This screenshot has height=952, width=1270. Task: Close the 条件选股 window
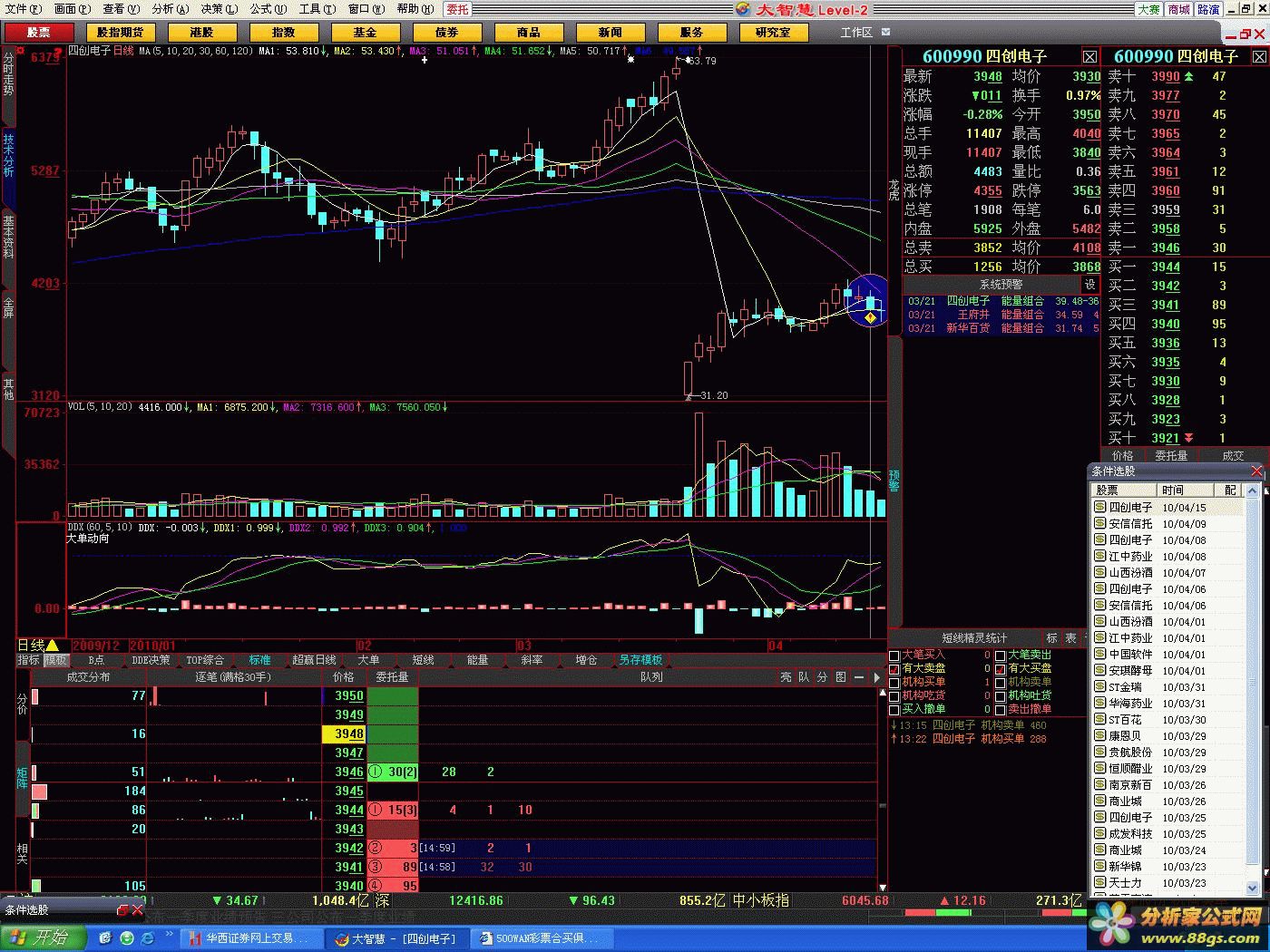coord(1256,471)
